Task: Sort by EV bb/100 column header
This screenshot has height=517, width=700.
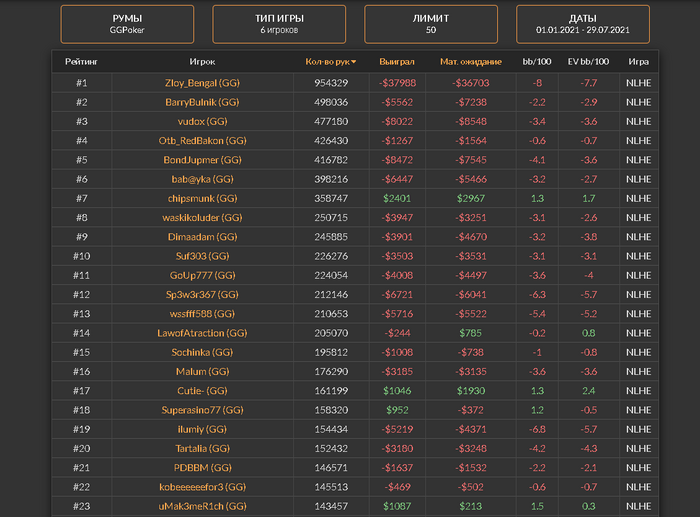Action: [589, 62]
